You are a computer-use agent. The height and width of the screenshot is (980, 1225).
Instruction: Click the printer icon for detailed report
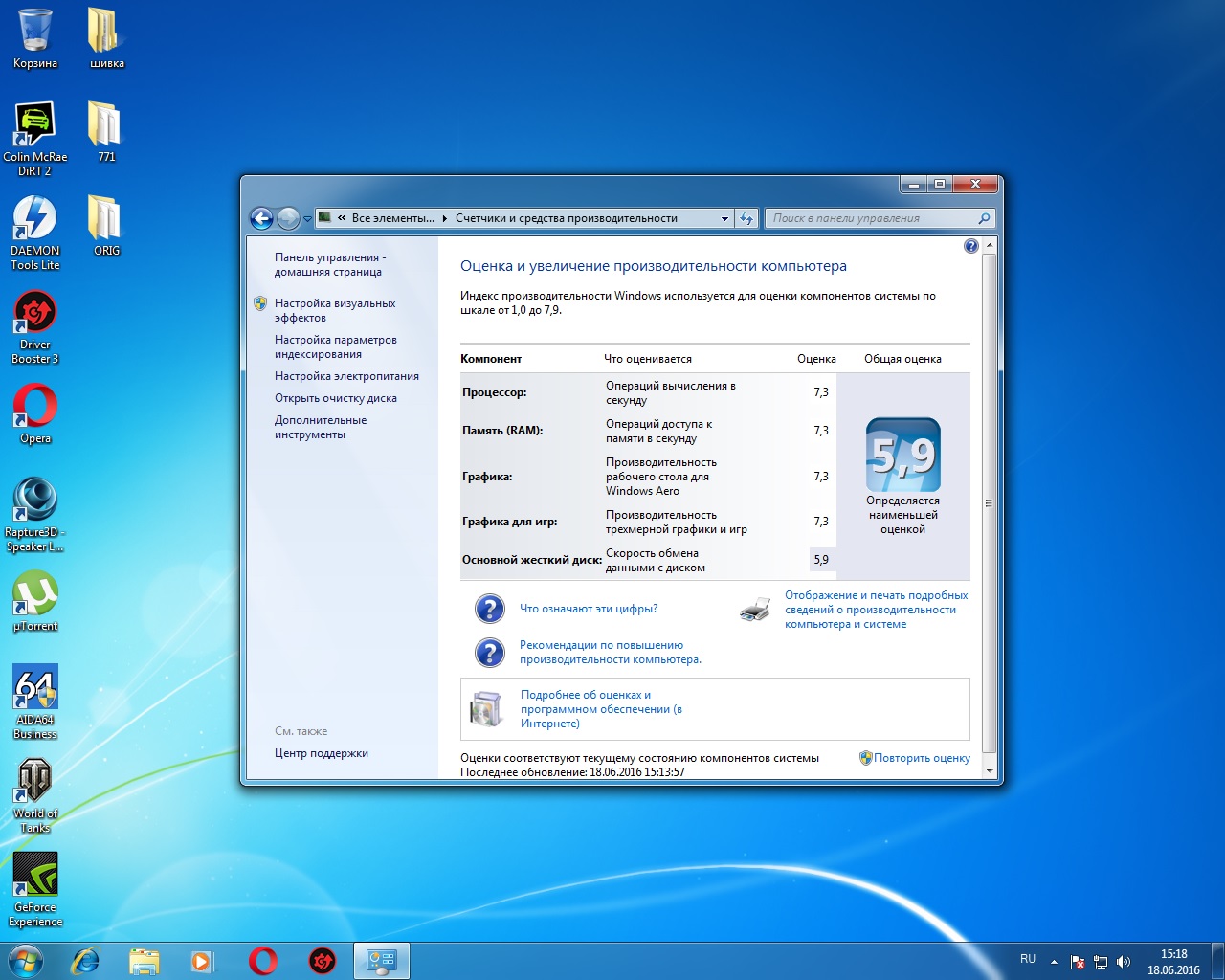pyautogui.click(x=755, y=610)
